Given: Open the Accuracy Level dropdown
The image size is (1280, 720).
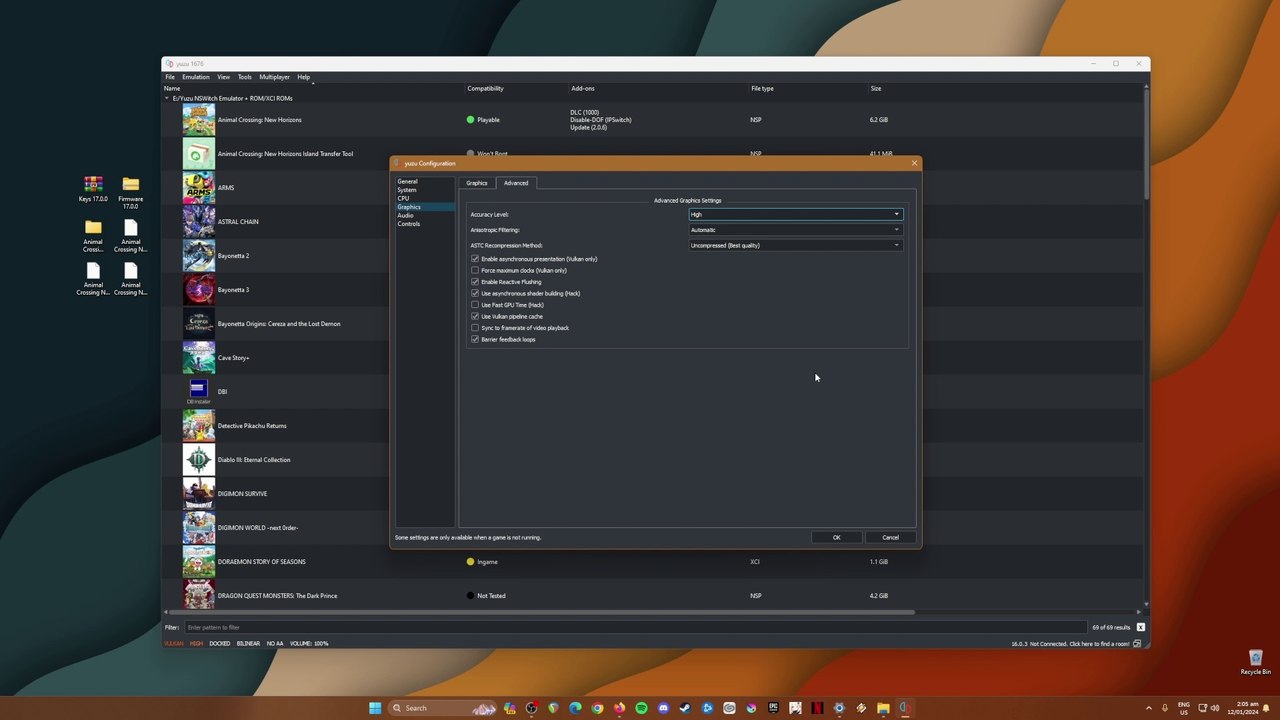Looking at the screenshot, I should tap(796, 214).
